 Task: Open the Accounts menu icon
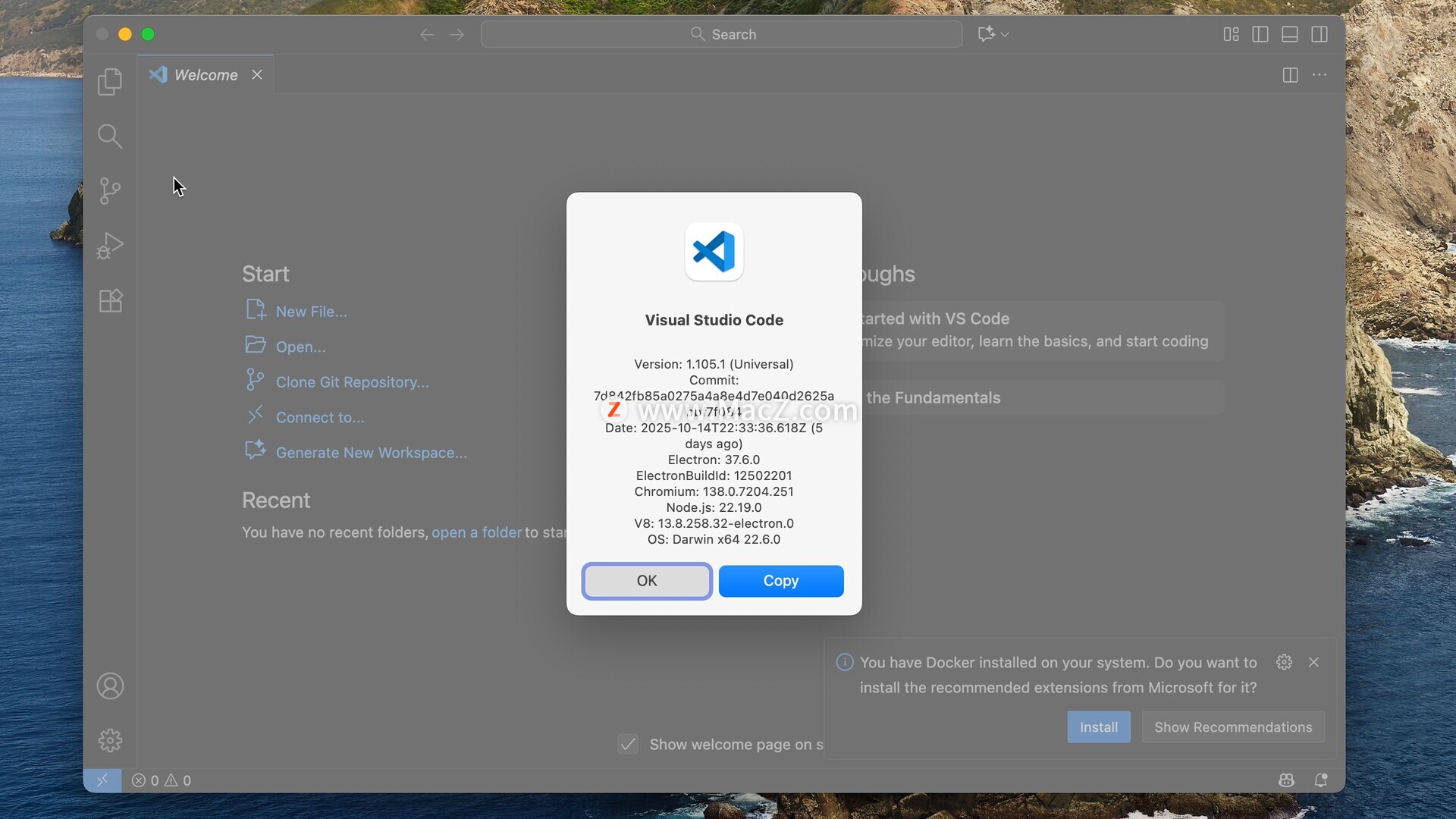(x=110, y=686)
